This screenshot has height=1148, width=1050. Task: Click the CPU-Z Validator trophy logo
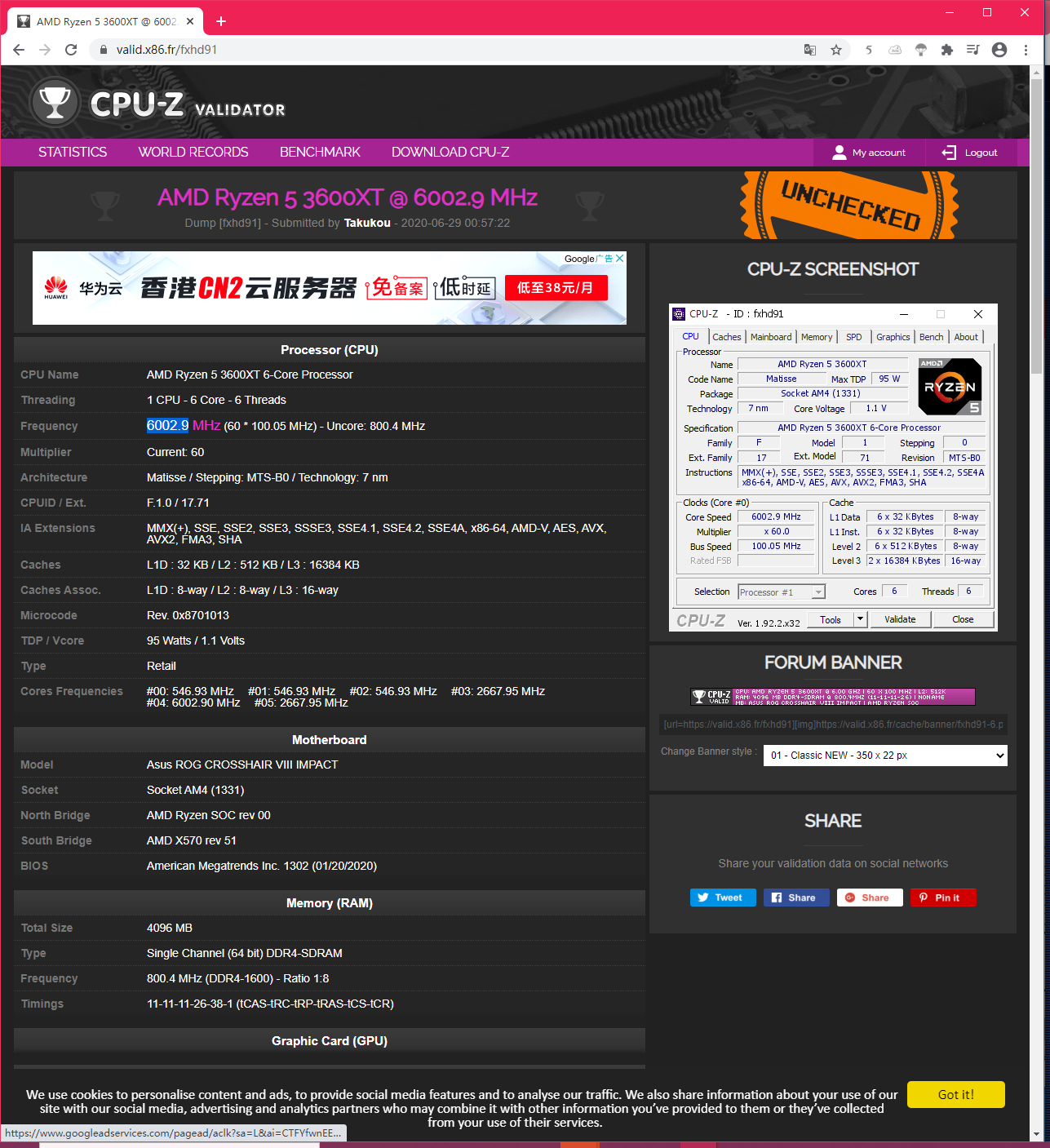(x=55, y=103)
